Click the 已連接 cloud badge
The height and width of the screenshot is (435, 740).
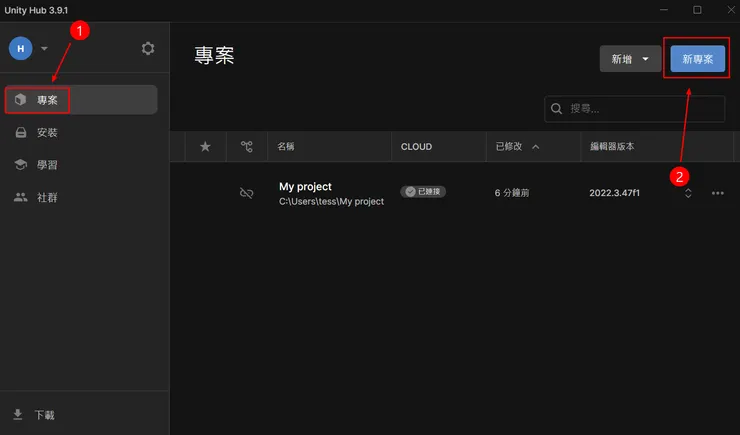tap(423, 192)
